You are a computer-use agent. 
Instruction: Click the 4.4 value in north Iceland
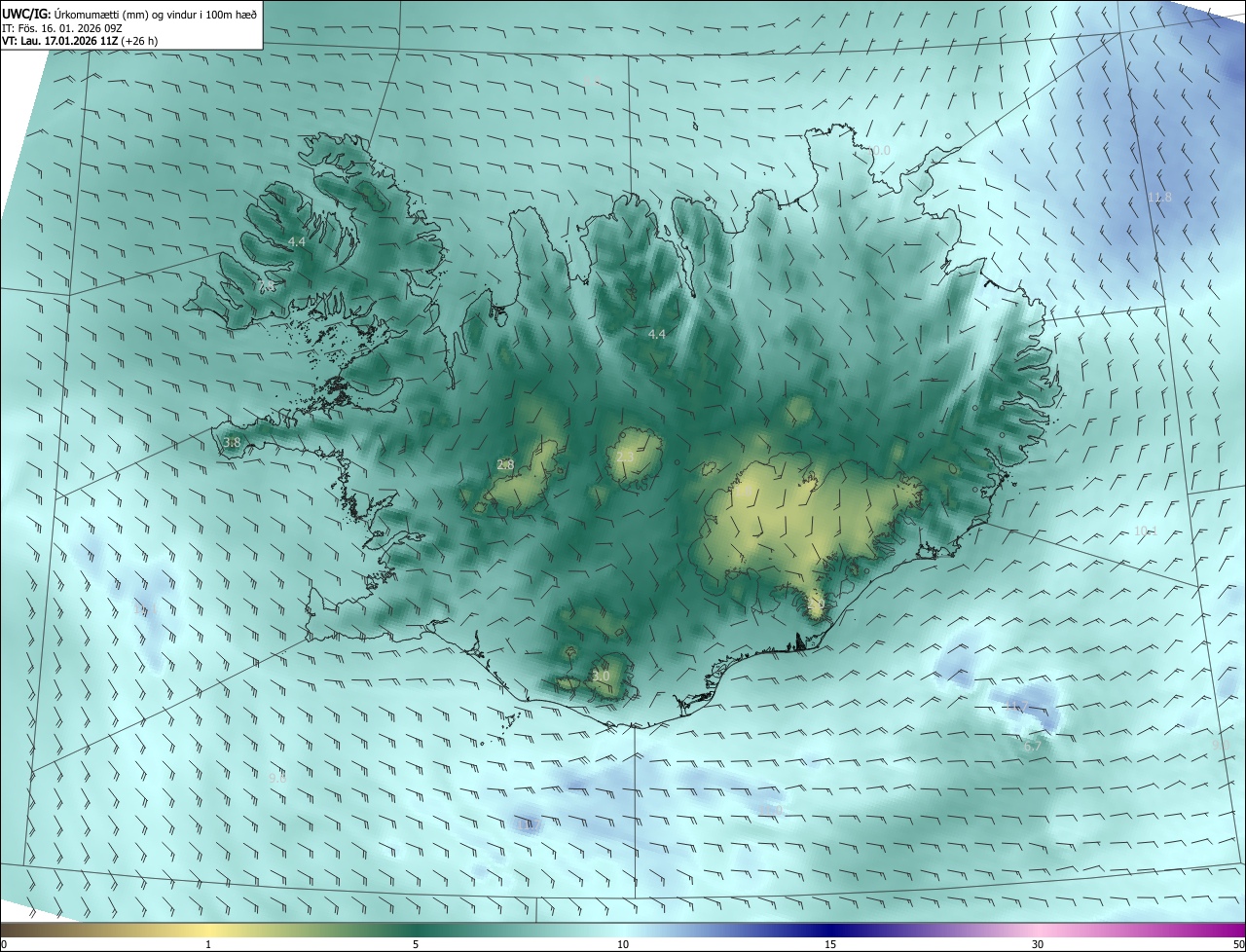[657, 334]
